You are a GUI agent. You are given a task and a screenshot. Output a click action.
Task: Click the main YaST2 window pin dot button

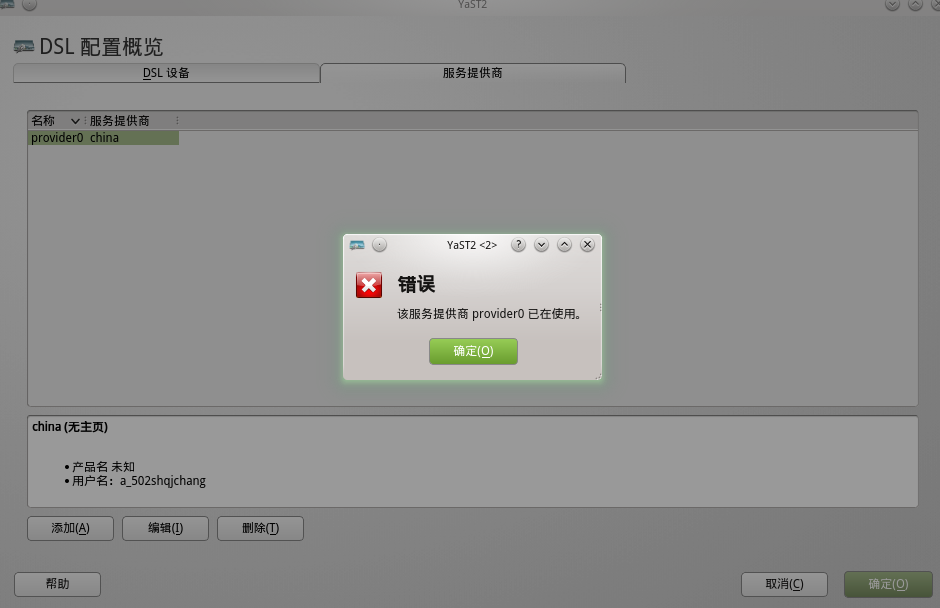click(x=29, y=5)
